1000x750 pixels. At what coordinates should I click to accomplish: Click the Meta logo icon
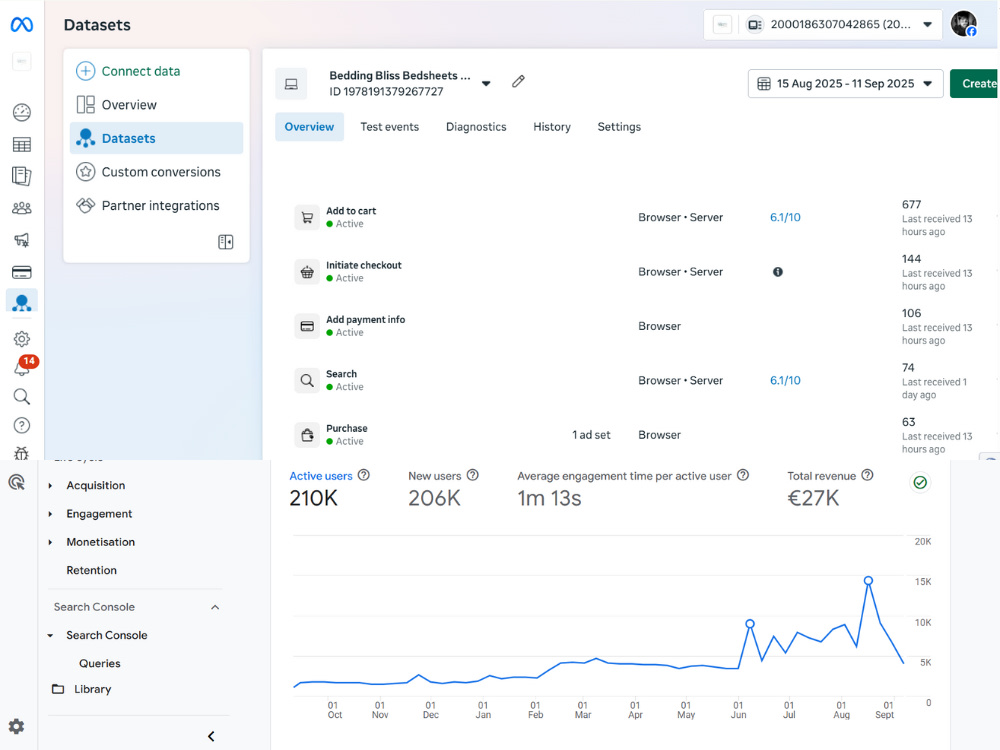22,25
